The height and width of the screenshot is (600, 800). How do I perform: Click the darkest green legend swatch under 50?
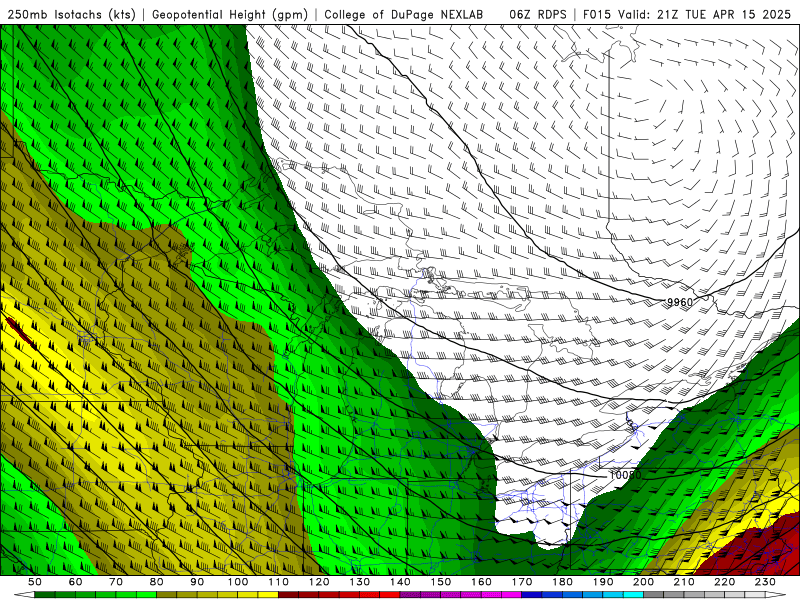[45, 594]
